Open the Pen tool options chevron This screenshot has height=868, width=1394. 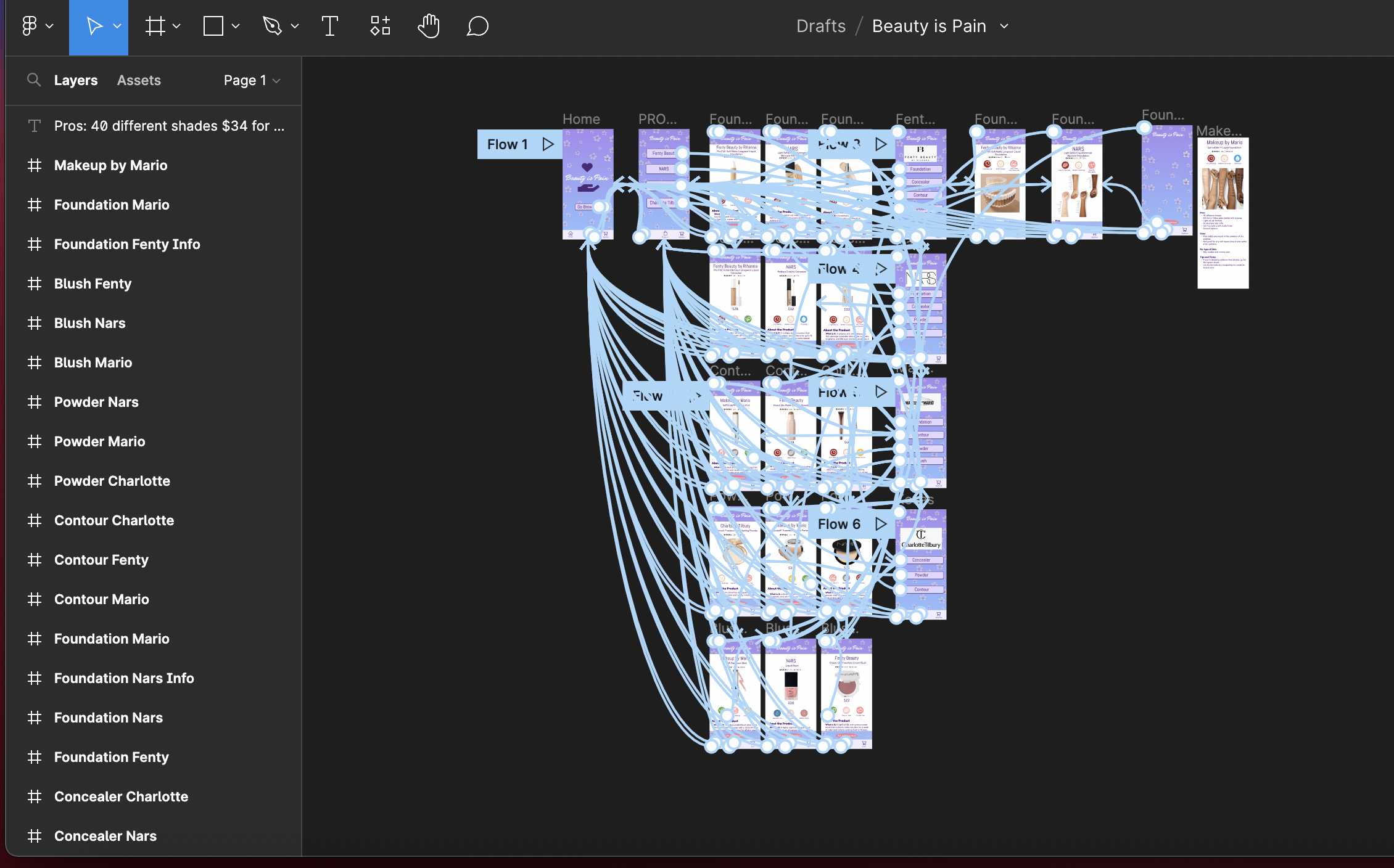click(x=295, y=26)
